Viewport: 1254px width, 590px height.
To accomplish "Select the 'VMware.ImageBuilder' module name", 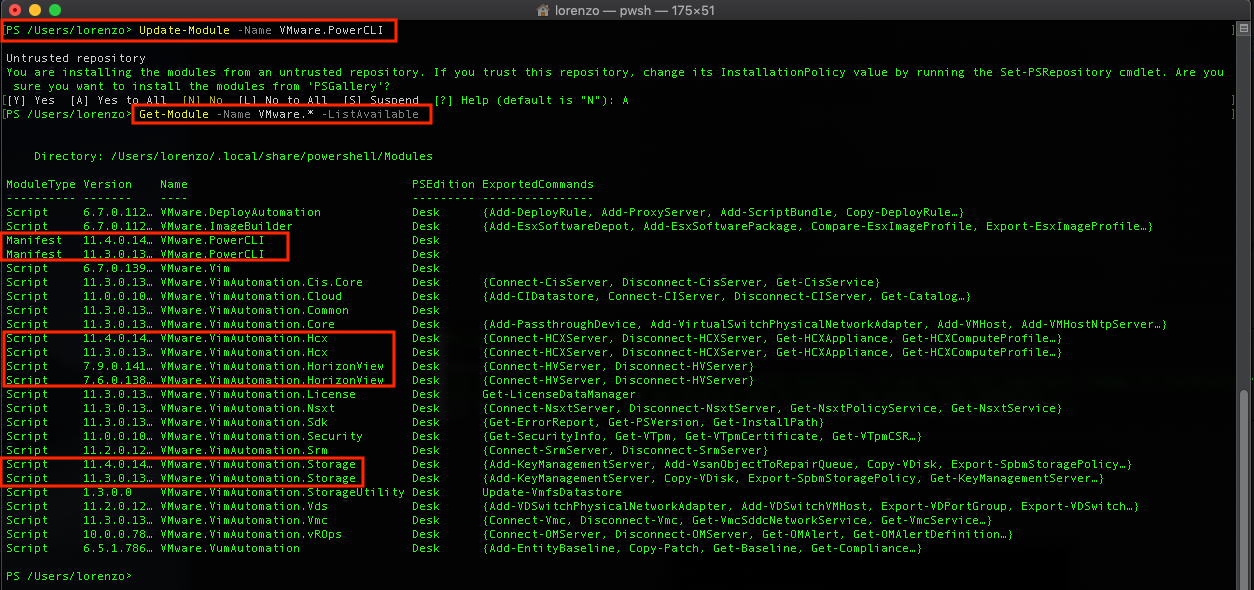I will click(226, 226).
